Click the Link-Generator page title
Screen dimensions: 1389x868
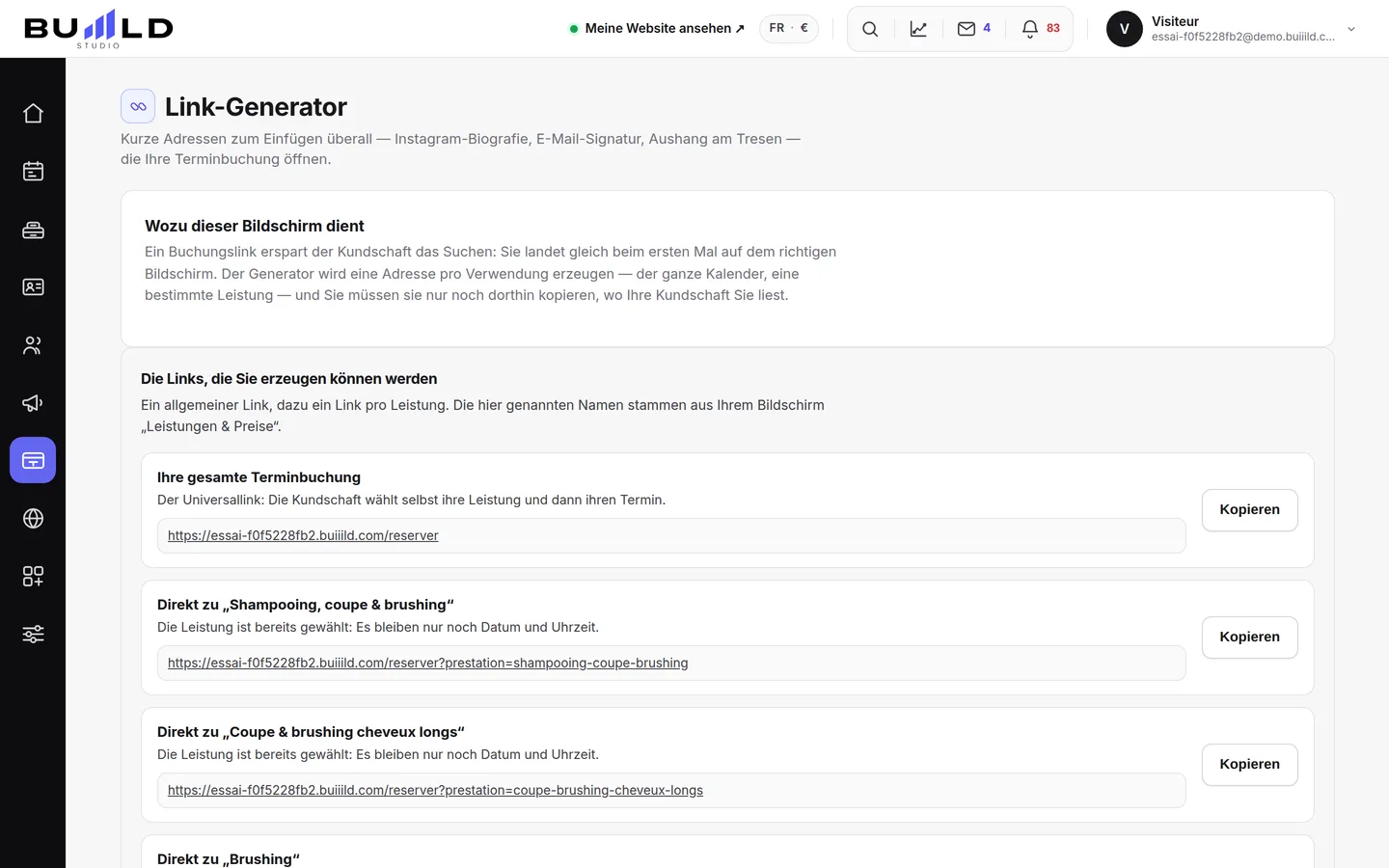coord(256,106)
